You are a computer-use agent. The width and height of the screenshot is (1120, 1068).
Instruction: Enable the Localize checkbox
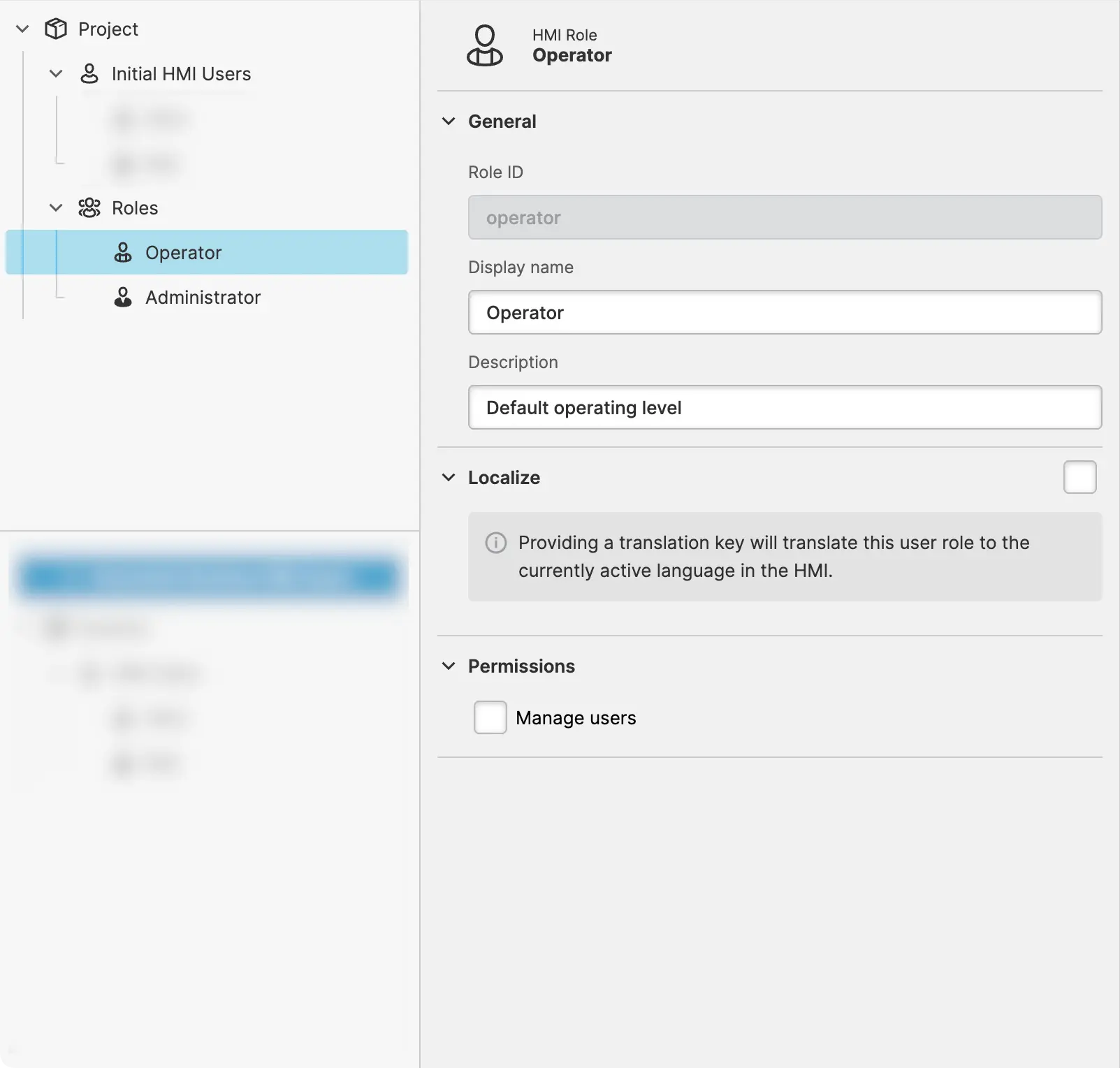pyautogui.click(x=1079, y=477)
